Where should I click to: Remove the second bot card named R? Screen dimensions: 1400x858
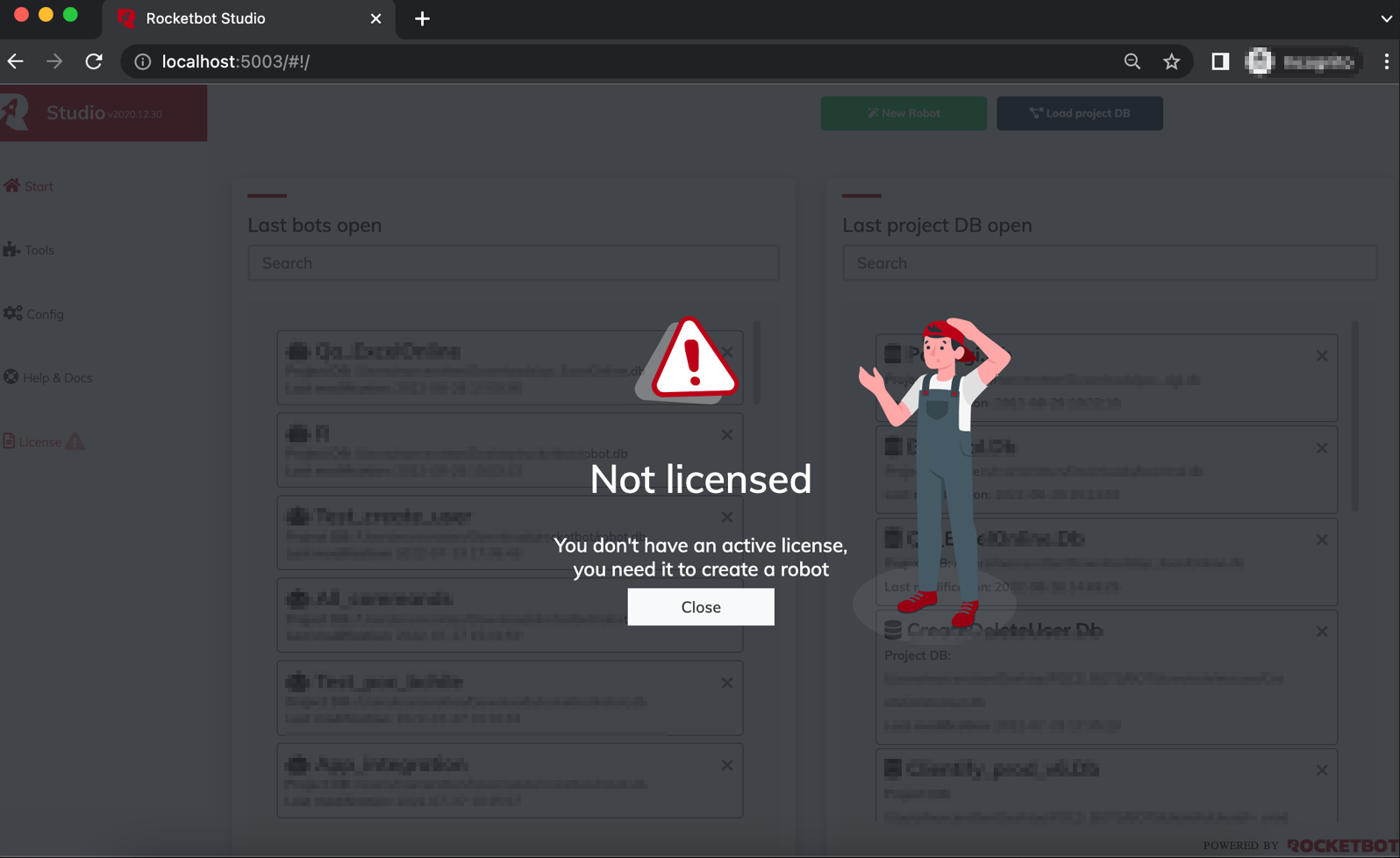point(727,434)
